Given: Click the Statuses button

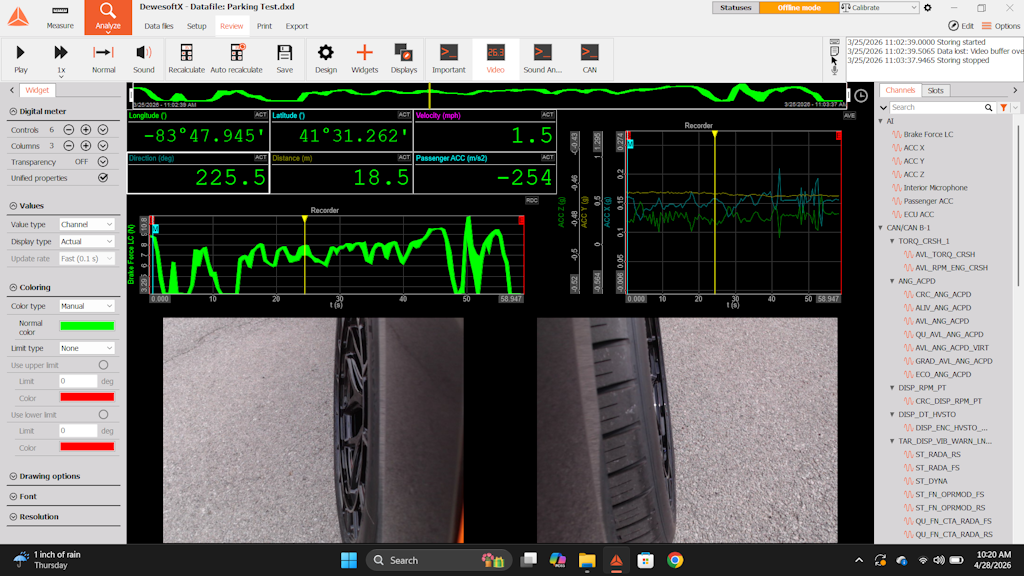Looking at the screenshot, I should pos(735,8).
